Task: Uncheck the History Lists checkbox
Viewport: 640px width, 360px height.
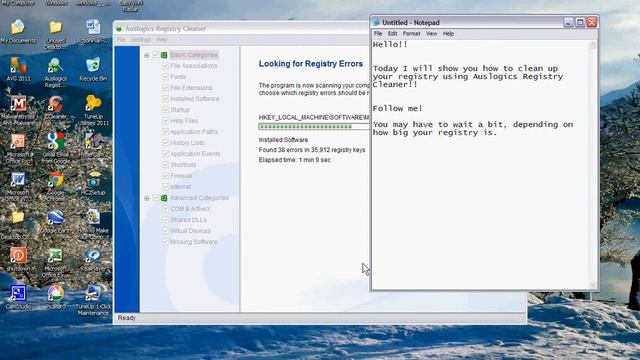Action: (x=166, y=143)
